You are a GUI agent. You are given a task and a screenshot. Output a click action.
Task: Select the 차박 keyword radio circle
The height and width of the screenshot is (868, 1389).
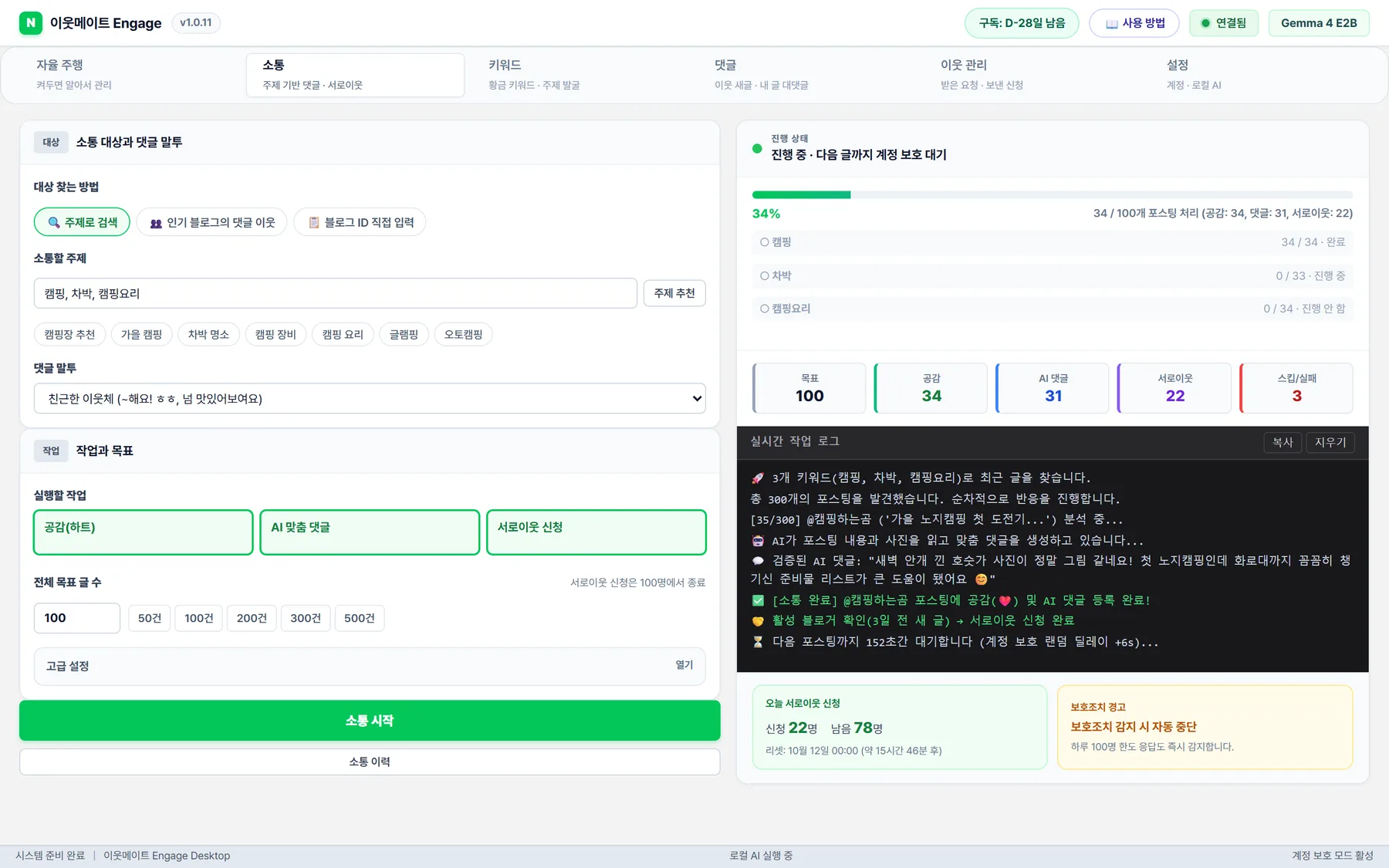[x=764, y=275]
